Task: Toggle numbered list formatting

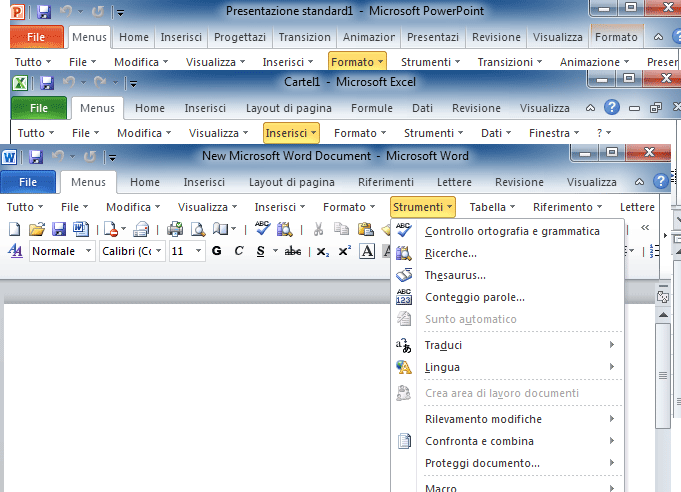Action: coord(654,251)
